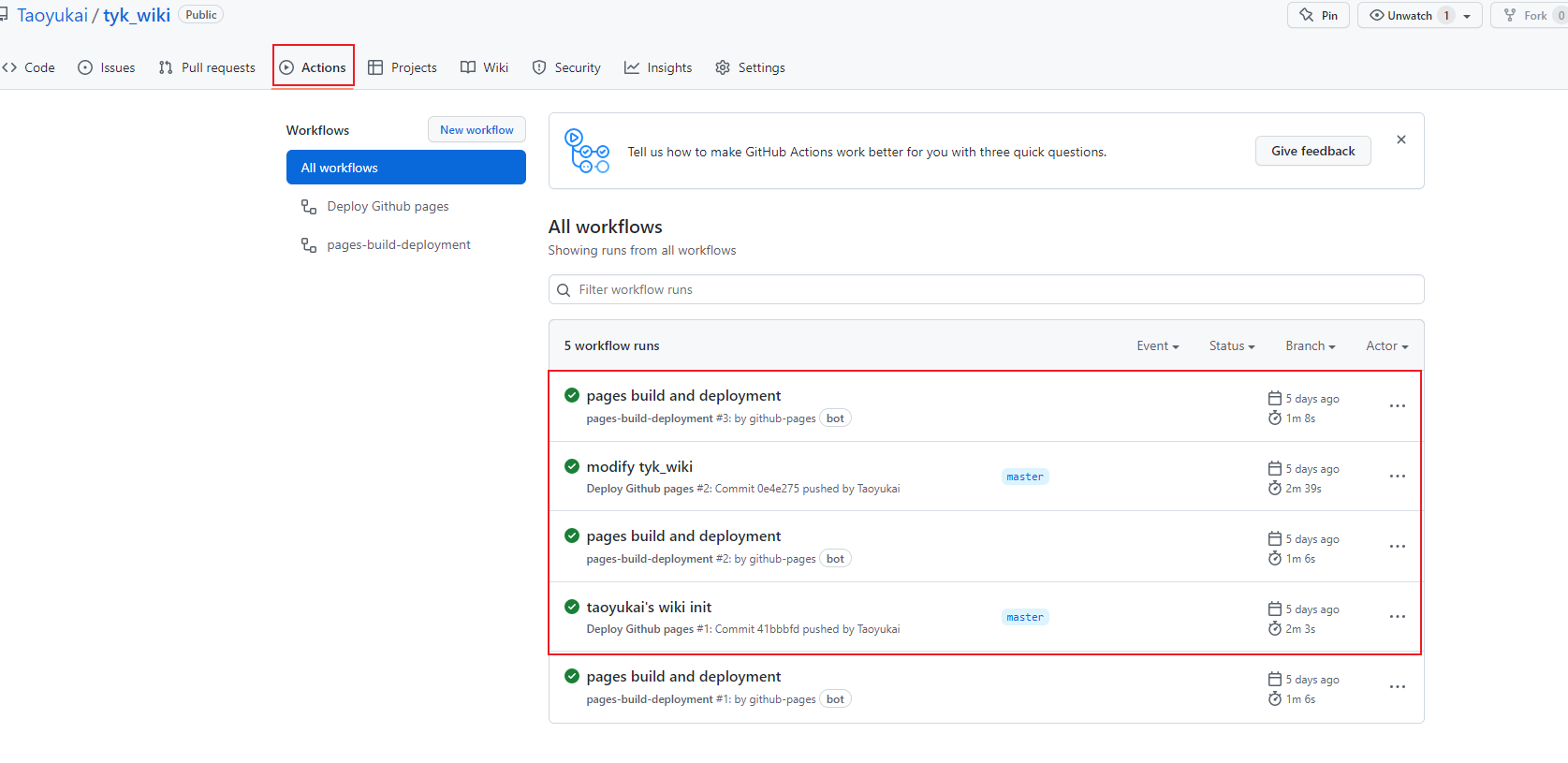Viewport: 1568px width, 763px height.
Task: Click success icon of pages-build-deployment #3 run
Action: (572, 394)
